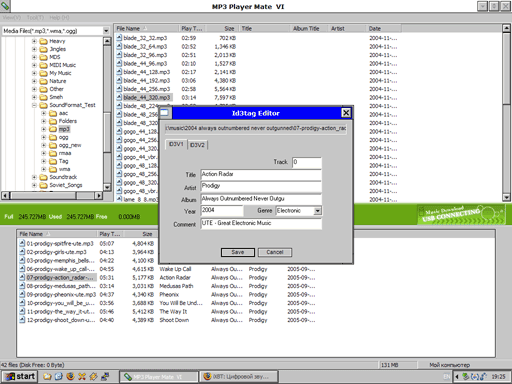Screen dimensions: 512x384
Task: Select the mp3 folder in the tree
Action: point(64,129)
